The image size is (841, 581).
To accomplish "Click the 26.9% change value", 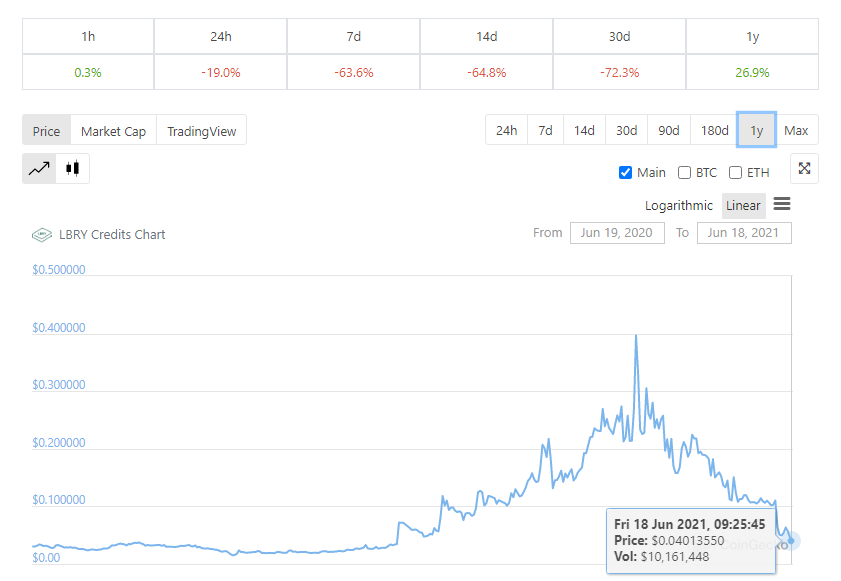I will click(753, 72).
